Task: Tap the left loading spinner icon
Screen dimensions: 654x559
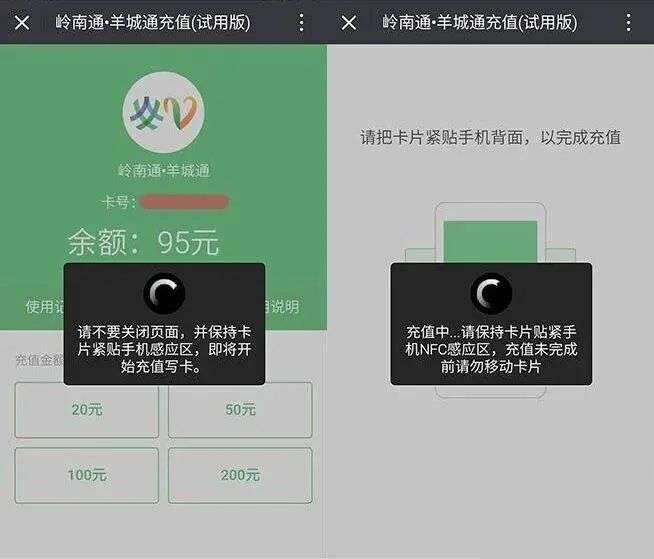Action: [x=164, y=293]
